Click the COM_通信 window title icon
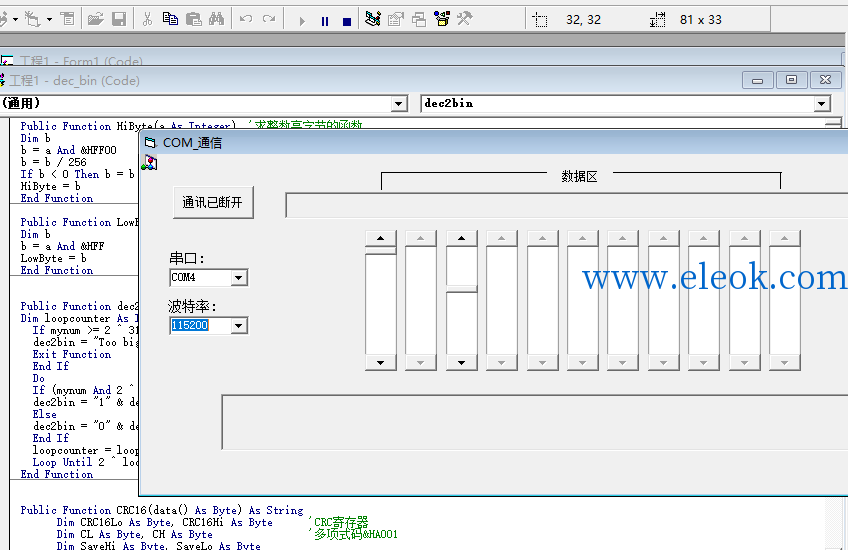The image size is (848, 550). [x=150, y=143]
